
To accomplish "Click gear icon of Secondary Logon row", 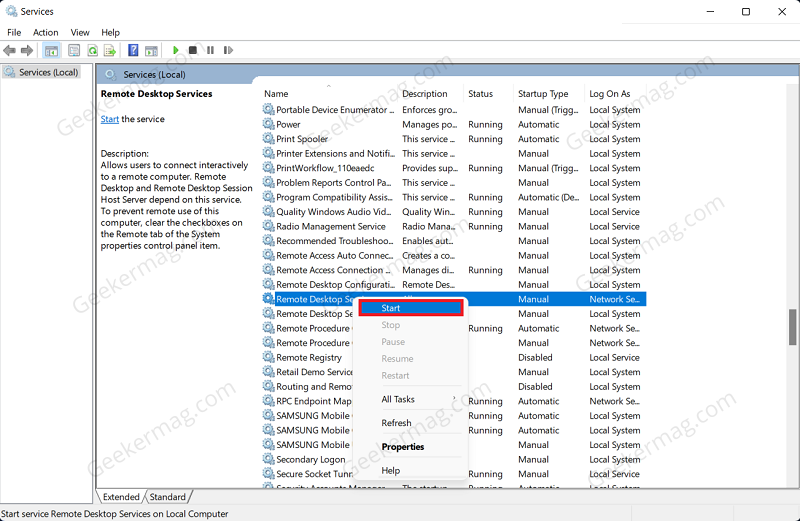I will click(x=268, y=459).
